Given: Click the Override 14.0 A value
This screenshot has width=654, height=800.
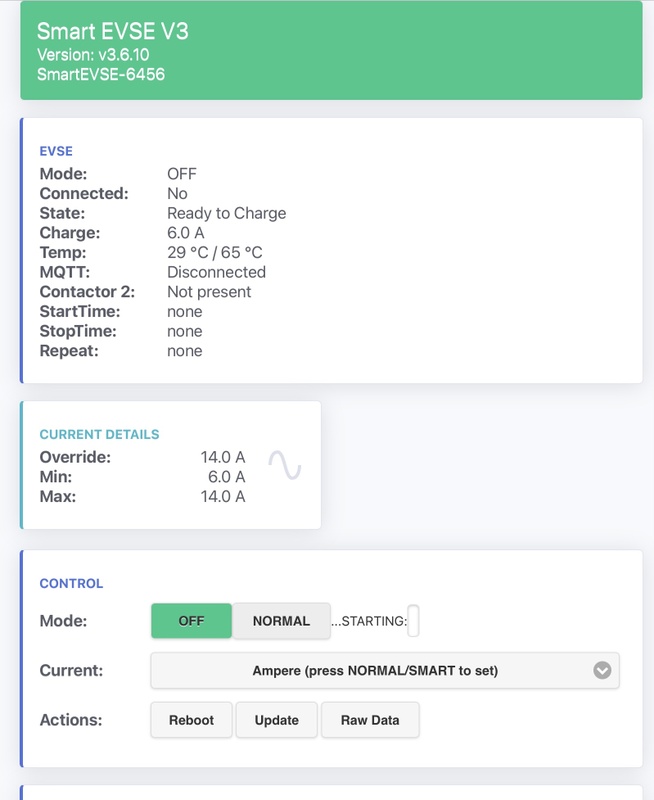Looking at the screenshot, I should pos(223,457).
